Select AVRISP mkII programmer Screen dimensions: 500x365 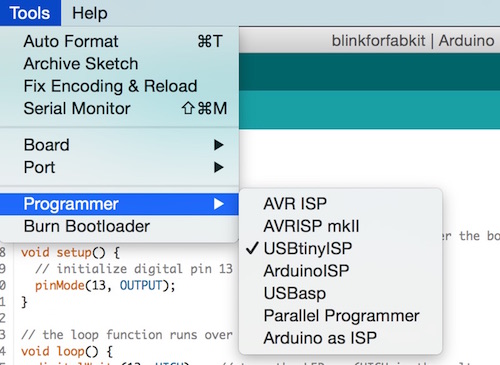pos(341,226)
